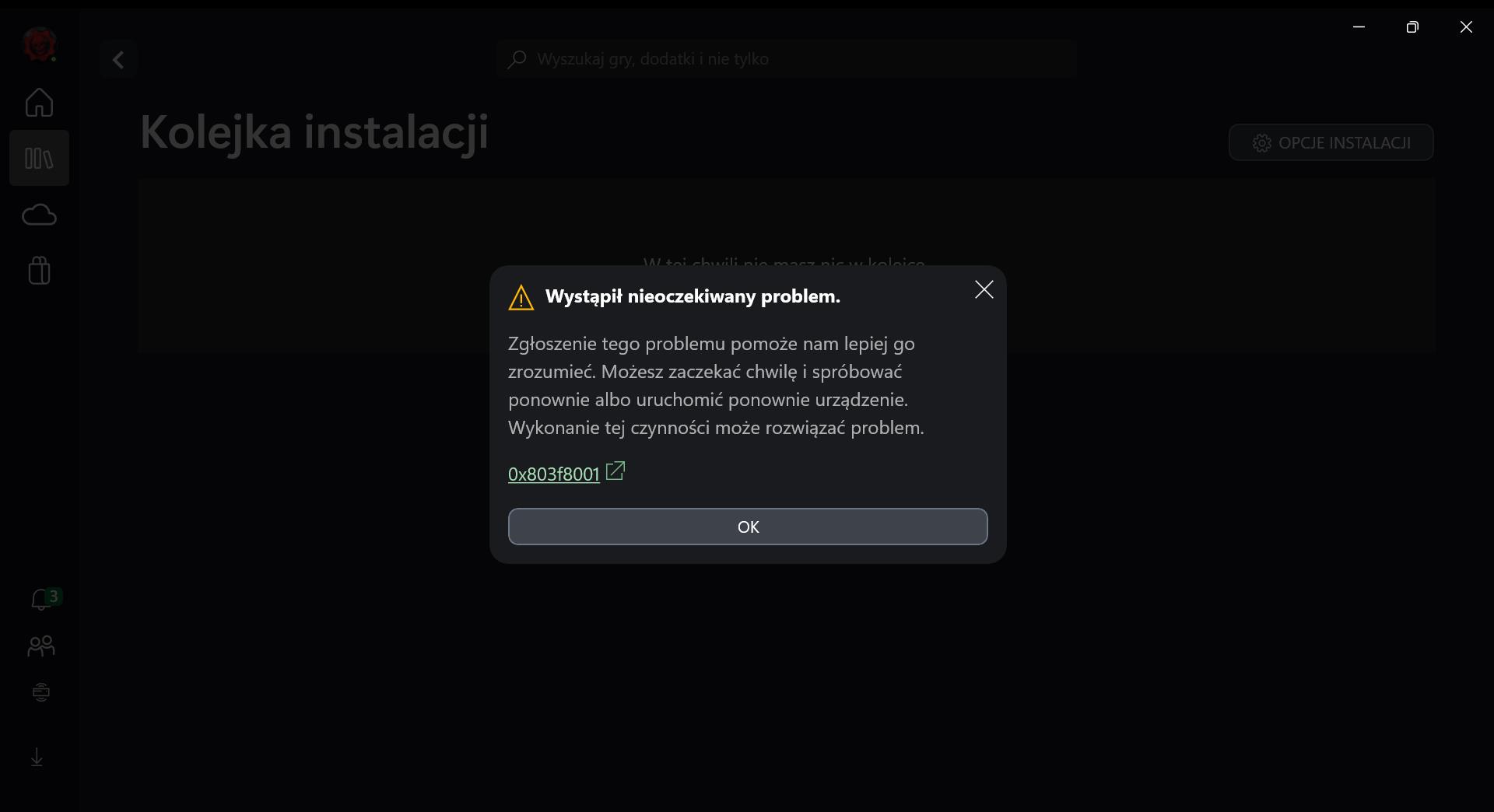Open the profile avatar in the sidebar
The image size is (1494, 812).
pos(39,44)
